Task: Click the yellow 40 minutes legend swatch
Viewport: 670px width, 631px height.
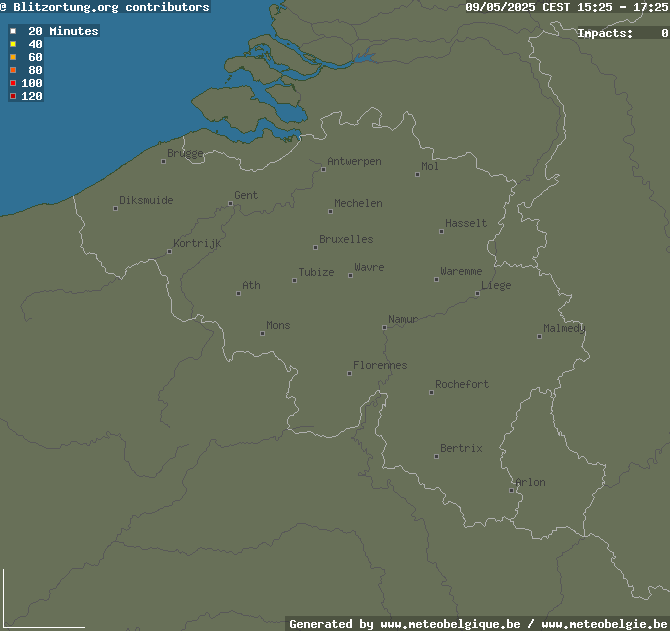Action: click(x=13, y=44)
